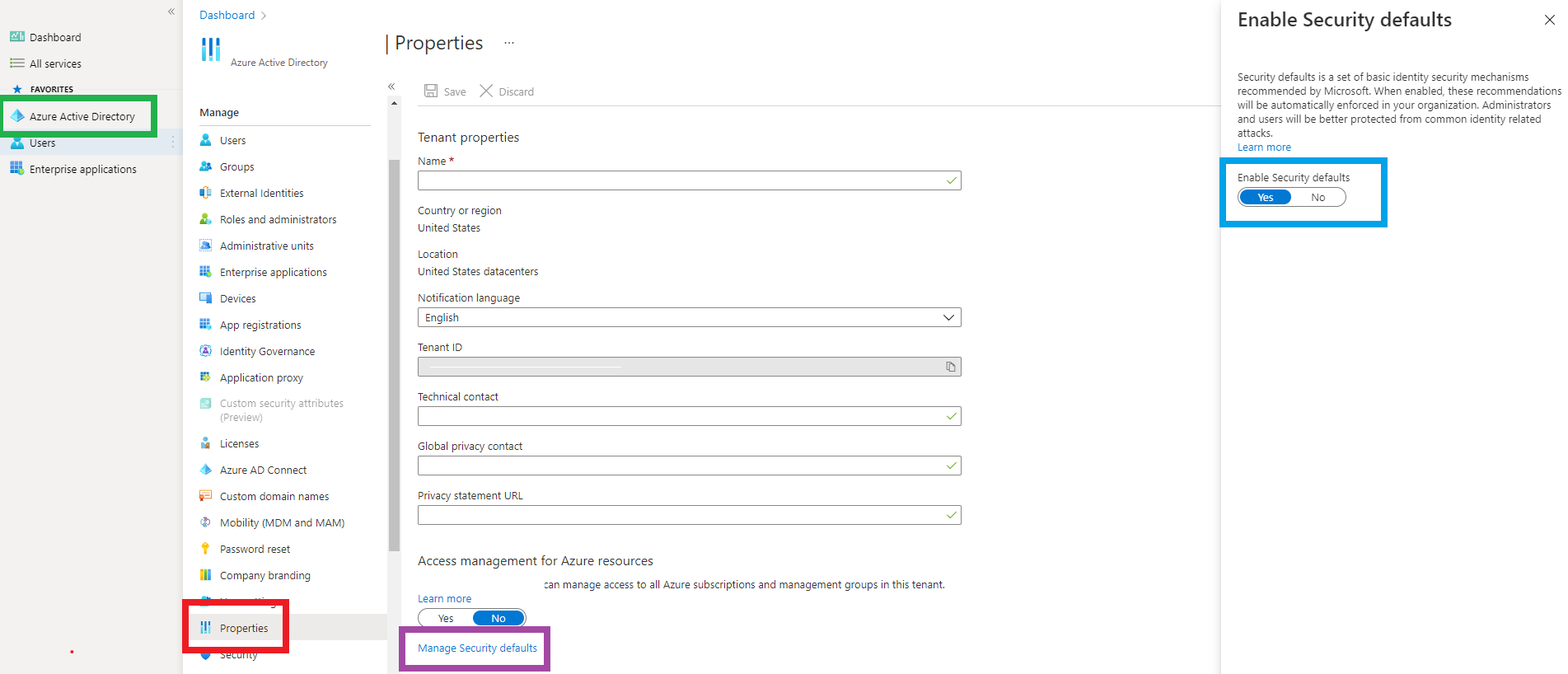Click the Save disk icon
The image size is (1568, 674).
coord(431,91)
